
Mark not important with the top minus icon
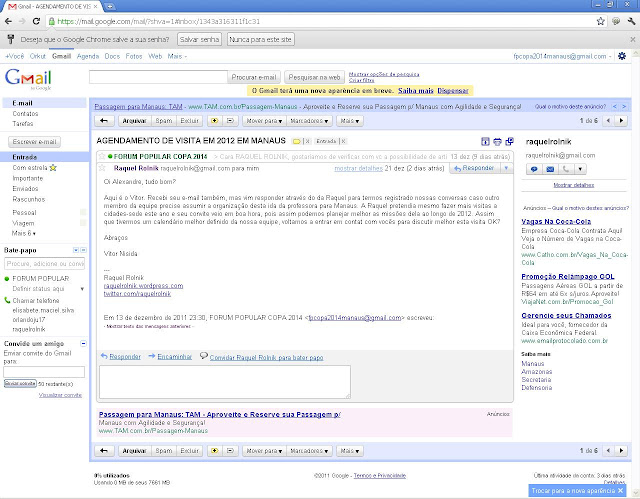230,121
